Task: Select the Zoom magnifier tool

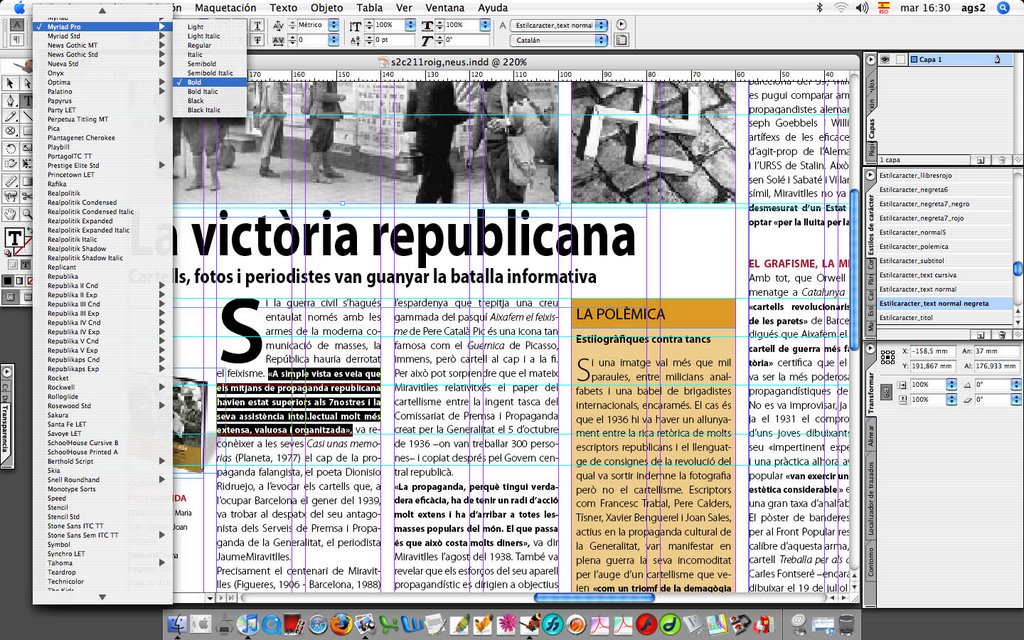Action: point(27,214)
